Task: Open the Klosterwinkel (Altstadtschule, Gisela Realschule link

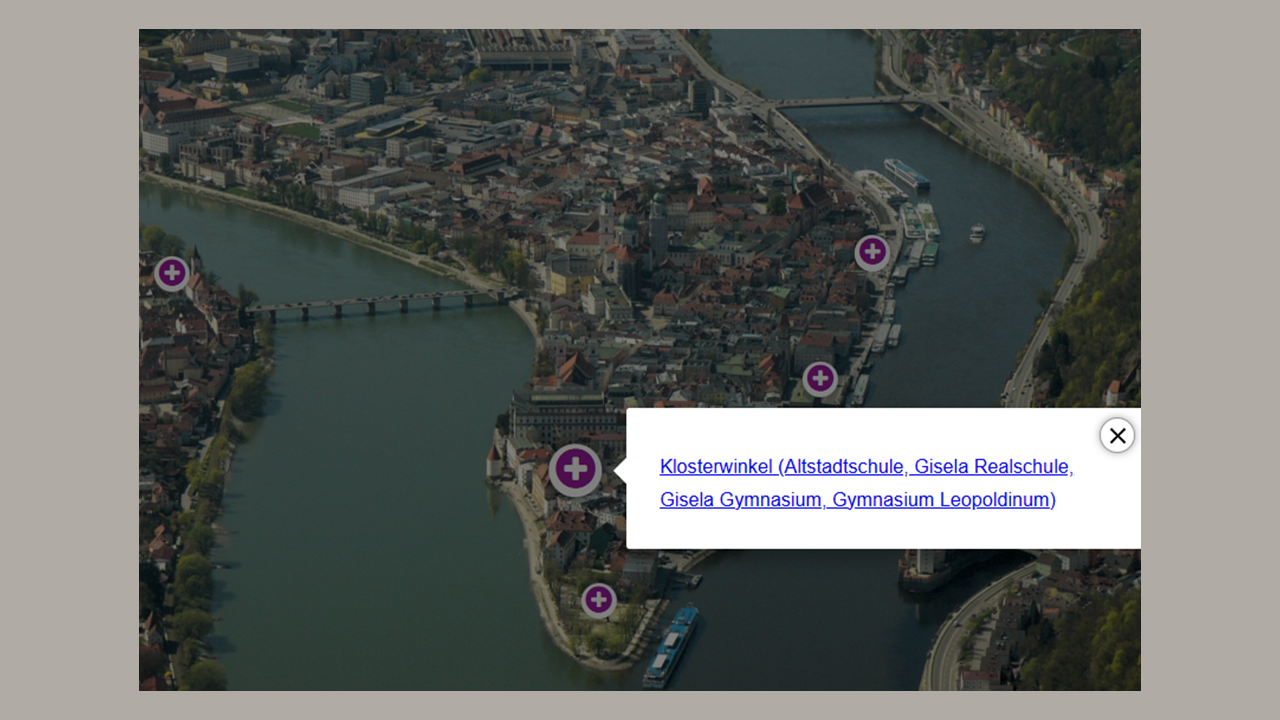Action: pyautogui.click(x=866, y=467)
